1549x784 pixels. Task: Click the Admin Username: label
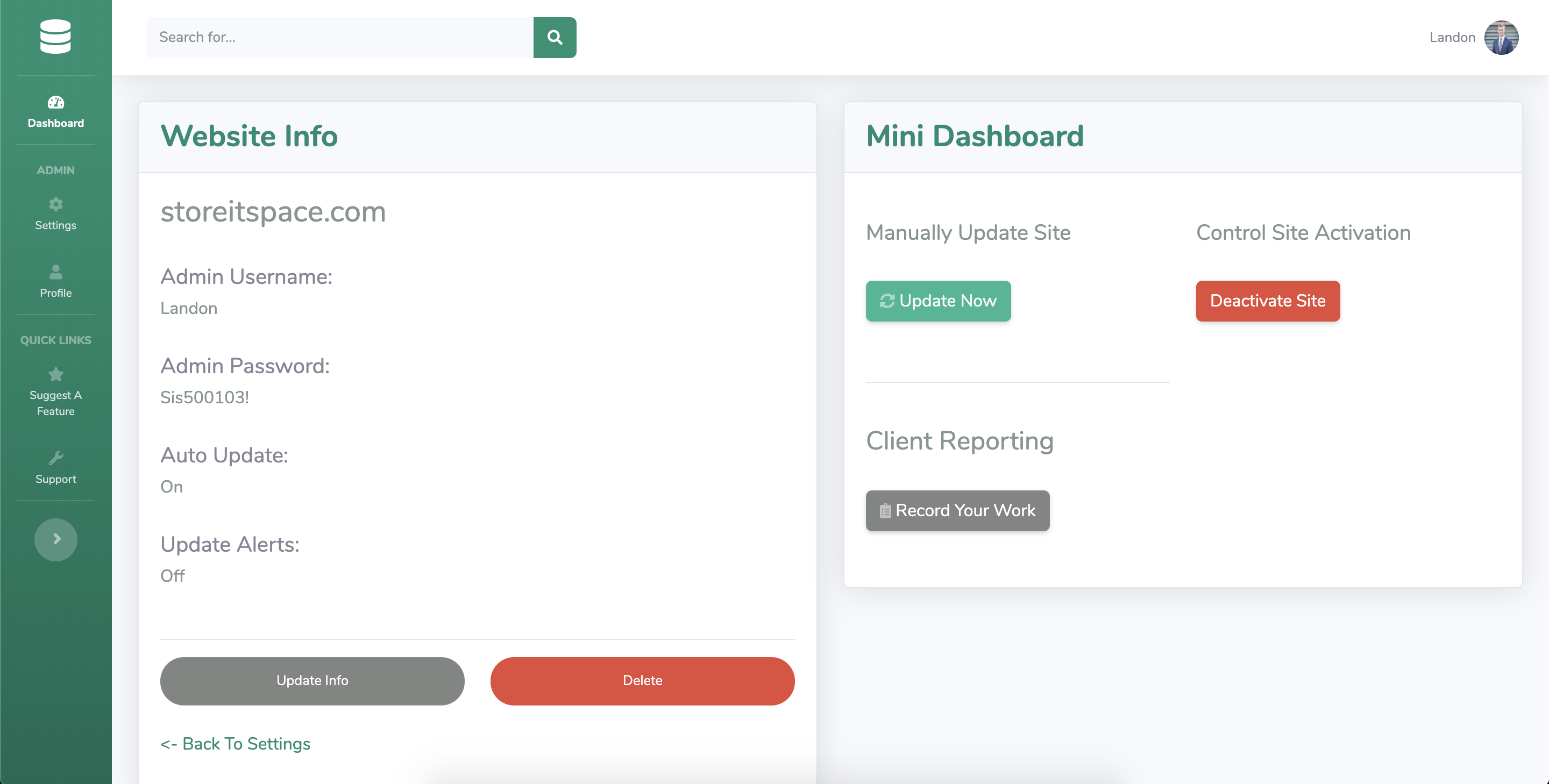pos(246,276)
